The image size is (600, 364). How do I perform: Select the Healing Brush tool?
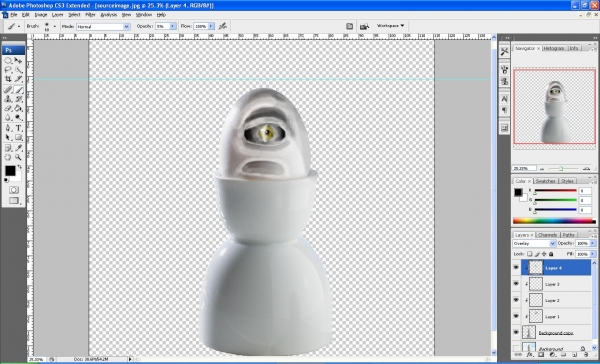pos(8,90)
